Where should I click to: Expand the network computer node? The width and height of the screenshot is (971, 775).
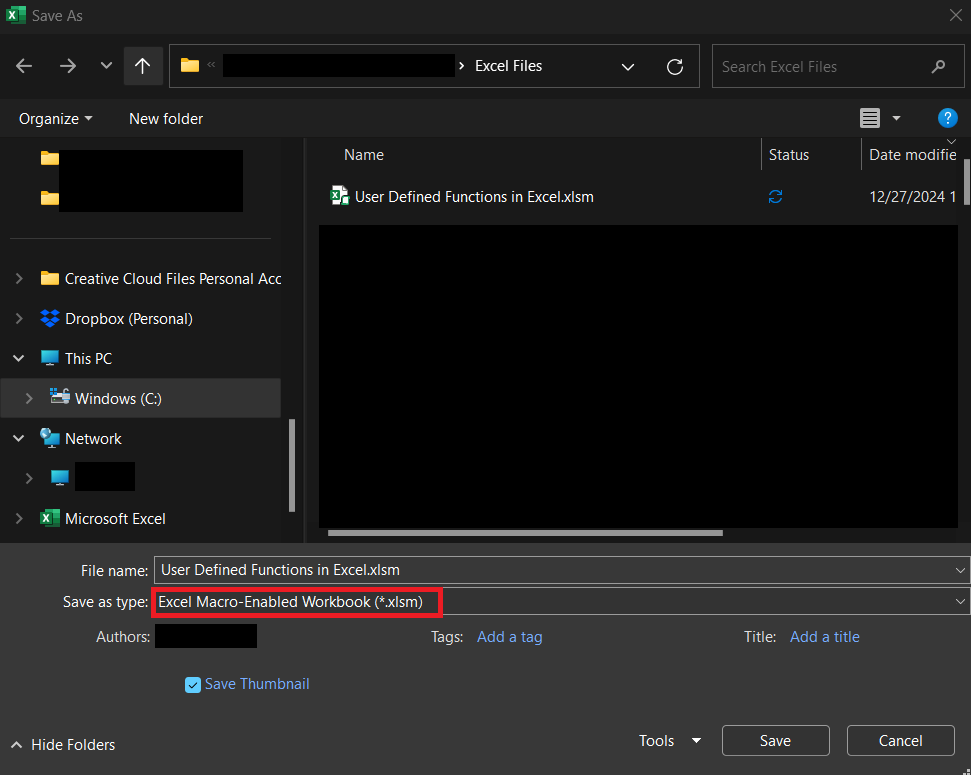[29, 478]
